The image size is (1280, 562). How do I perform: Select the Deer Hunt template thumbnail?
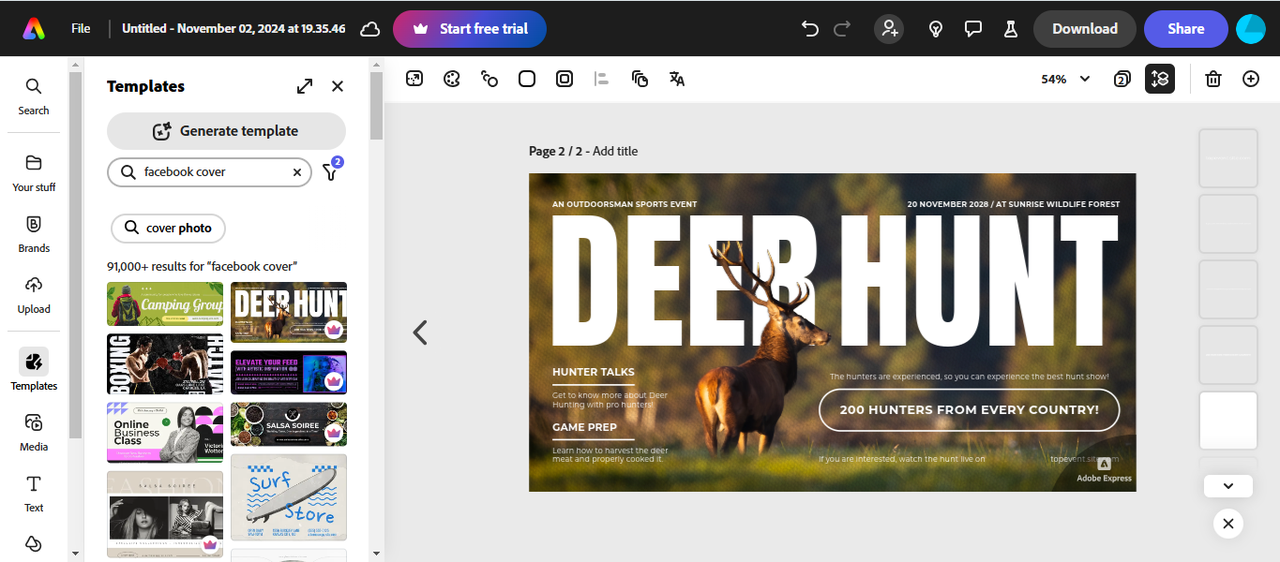pos(289,312)
